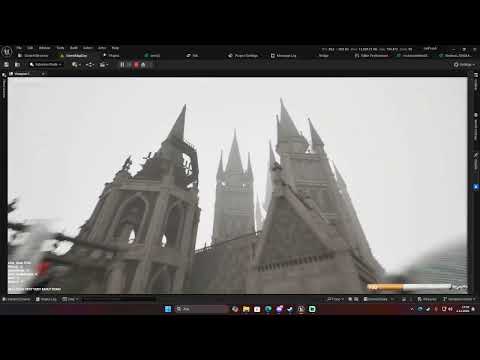480x360 pixels.
Task: Click the Revision Control status button
Action: pos(458,299)
